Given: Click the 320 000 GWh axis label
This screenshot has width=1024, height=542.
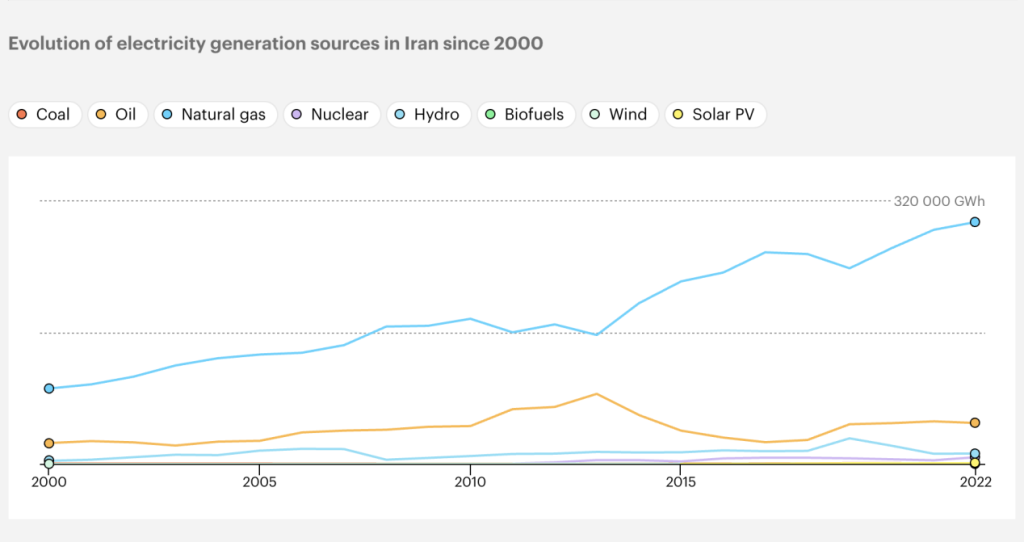Looking at the screenshot, I should (939, 201).
